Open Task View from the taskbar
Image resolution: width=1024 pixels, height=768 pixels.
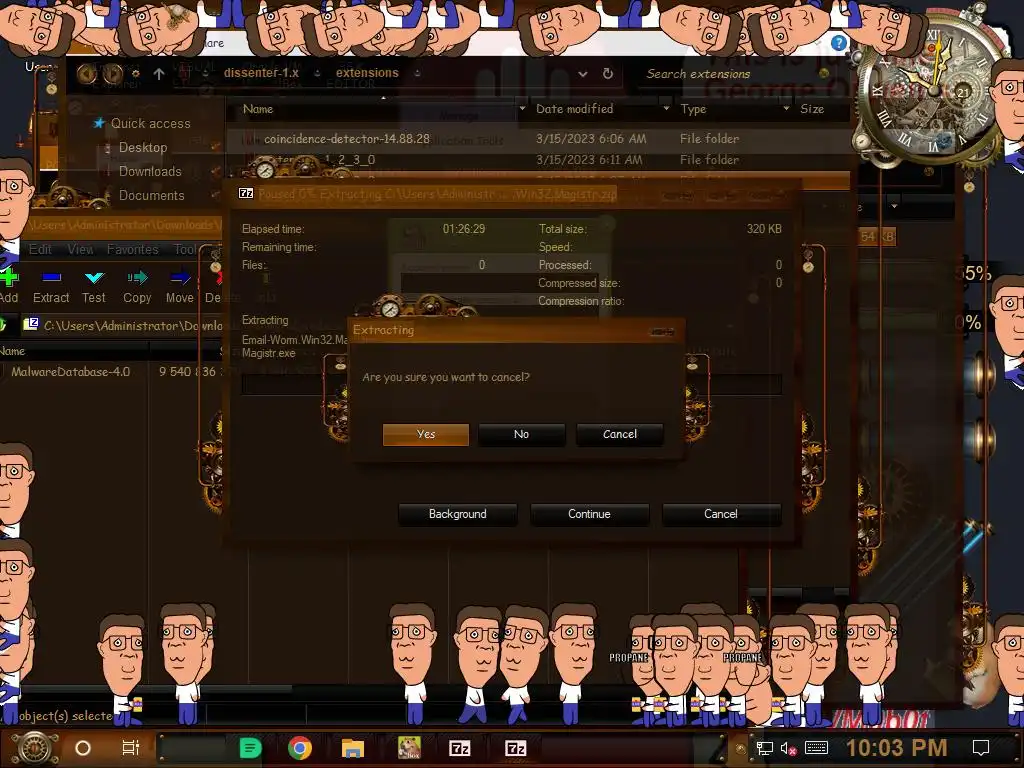(131, 748)
